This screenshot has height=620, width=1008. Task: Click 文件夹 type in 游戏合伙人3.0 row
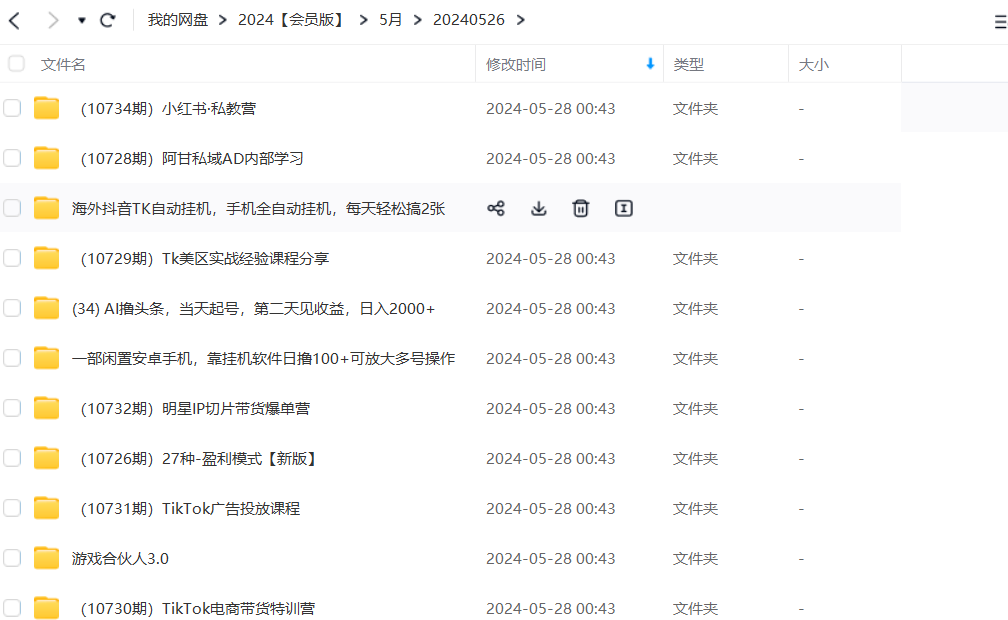coord(696,559)
